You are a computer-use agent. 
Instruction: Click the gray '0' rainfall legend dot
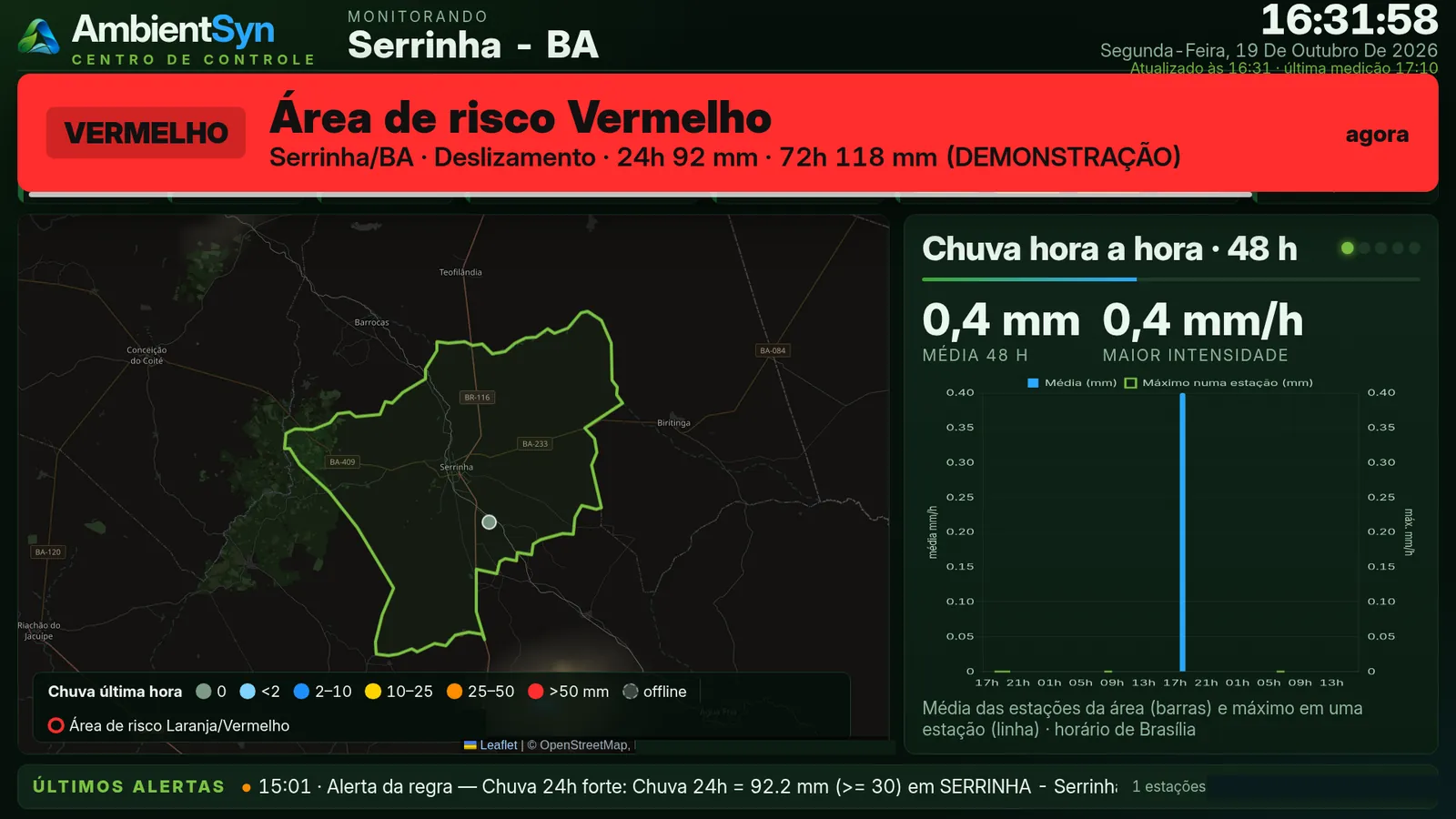(x=204, y=692)
